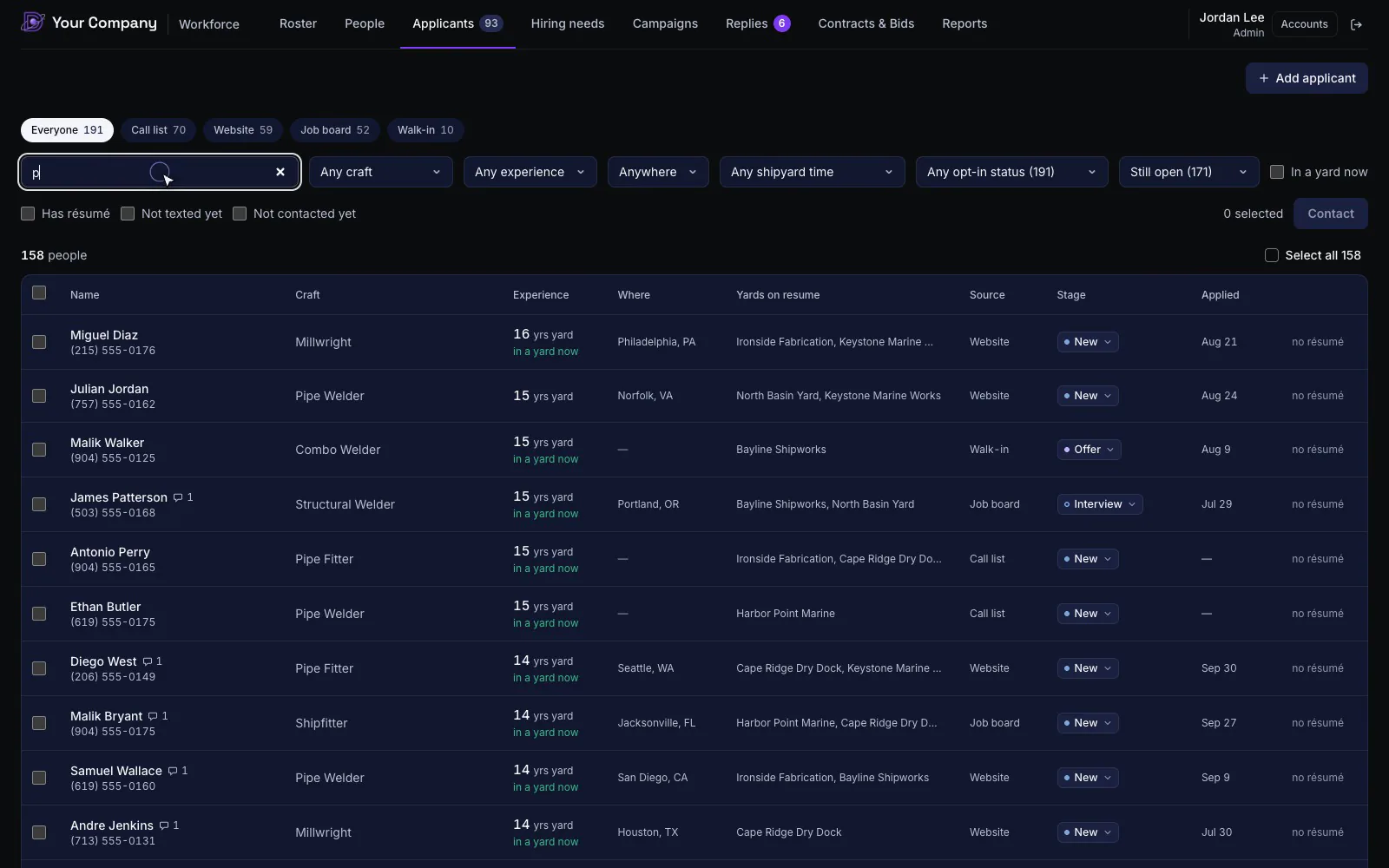This screenshot has height=868, width=1389.
Task: Select Miguel Diaz's row checkbox
Action: tap(39, 342)
